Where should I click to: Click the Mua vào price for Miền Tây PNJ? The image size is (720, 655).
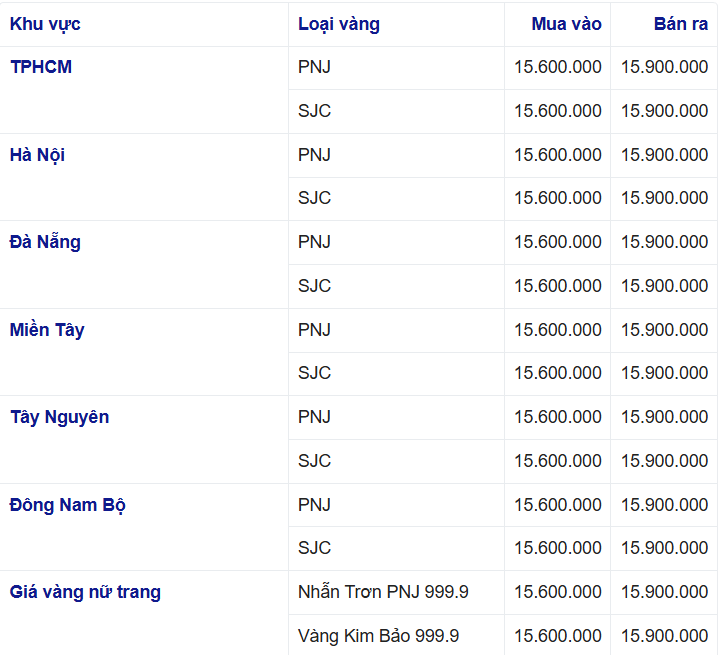click(x=557, y=330)
